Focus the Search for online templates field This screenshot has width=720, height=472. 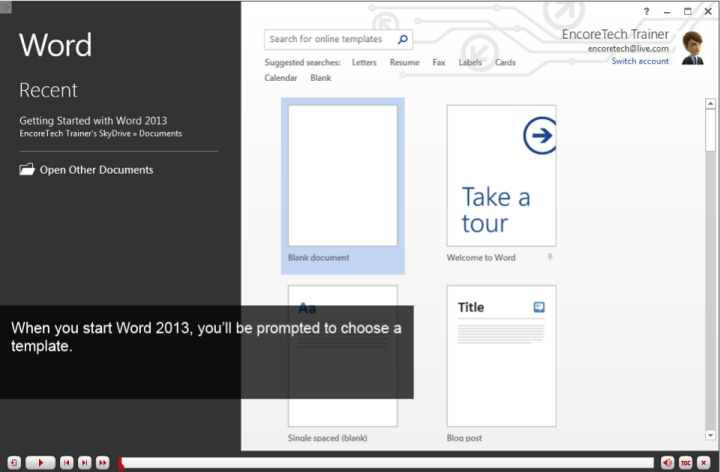338,39
